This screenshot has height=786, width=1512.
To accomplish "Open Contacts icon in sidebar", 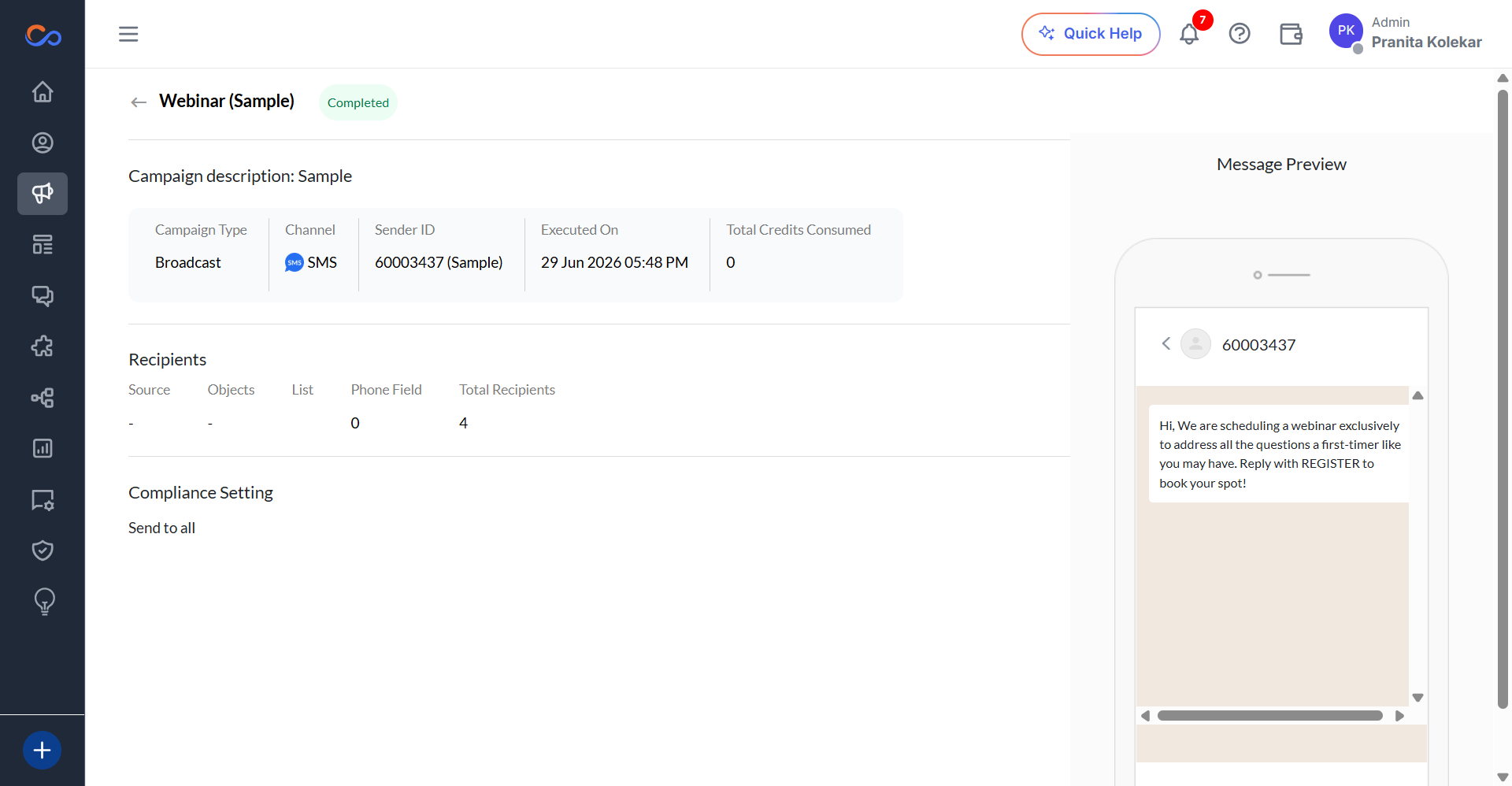I will [43, 143].
